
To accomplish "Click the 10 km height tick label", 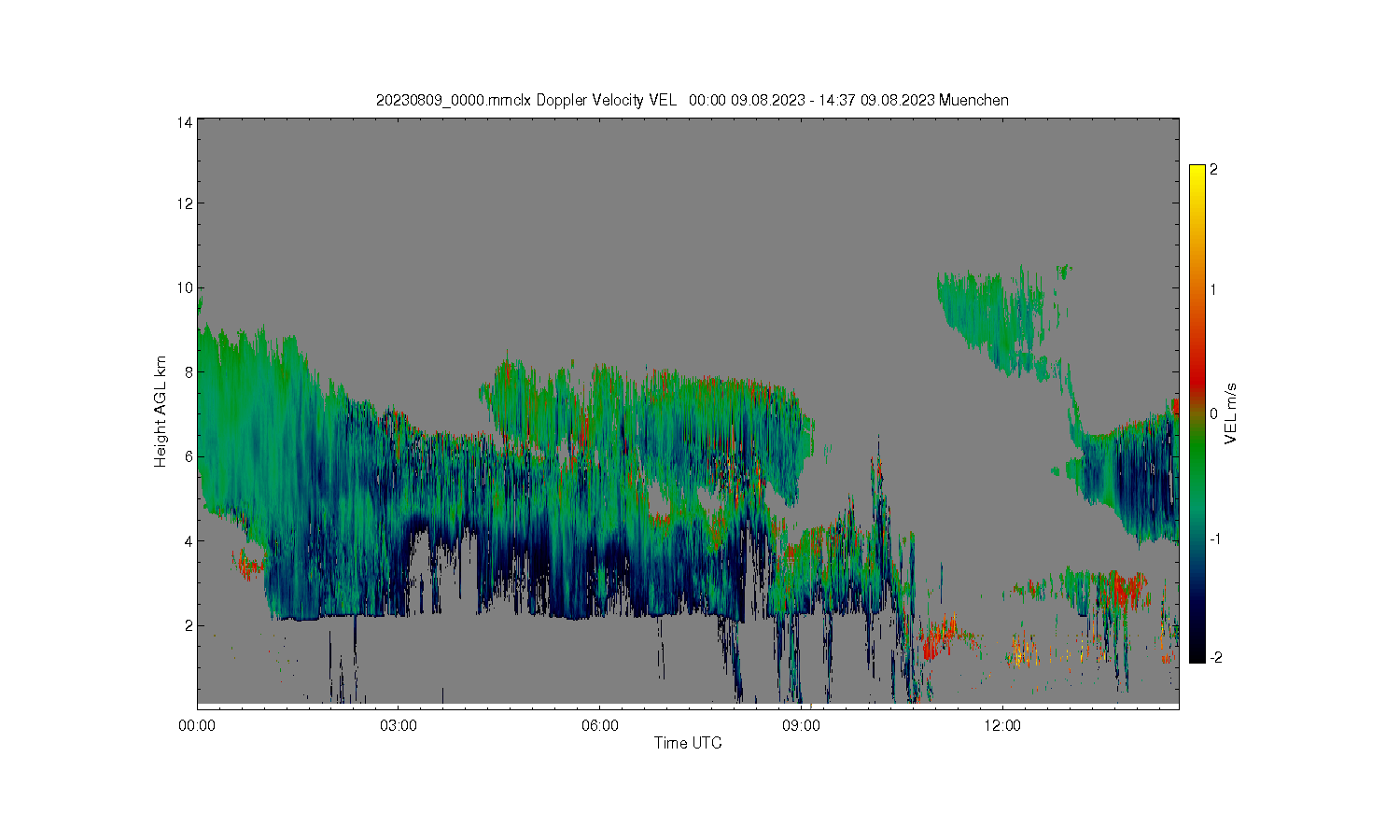I will [186, 287].
